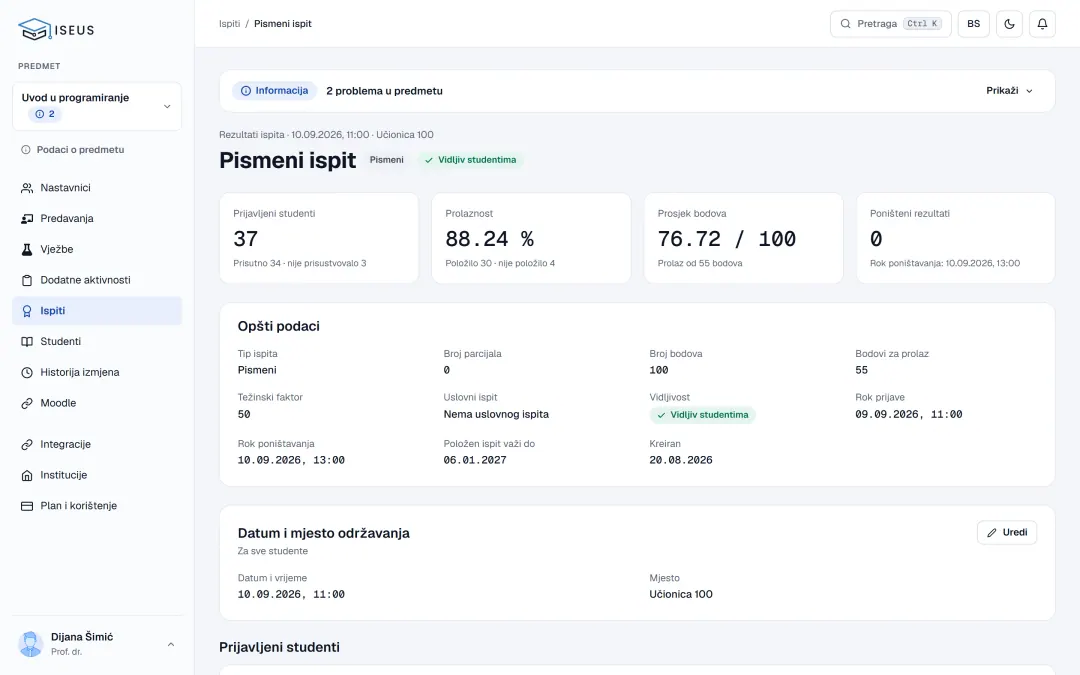This screenshot has height=675, width=1080.
Task: Click the Predavanja presentation icon
Action: click(x=27, y=218)
